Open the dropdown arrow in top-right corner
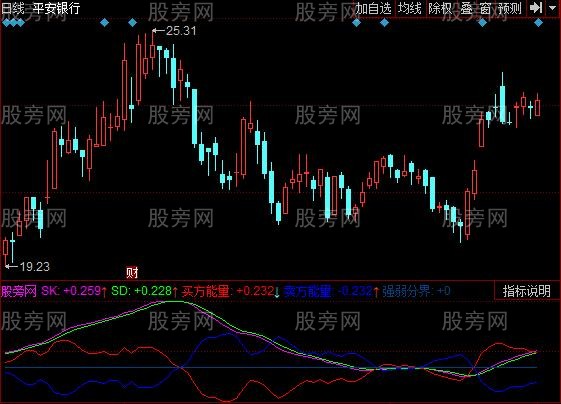The image size is (561, 404). tap(552, 8)
